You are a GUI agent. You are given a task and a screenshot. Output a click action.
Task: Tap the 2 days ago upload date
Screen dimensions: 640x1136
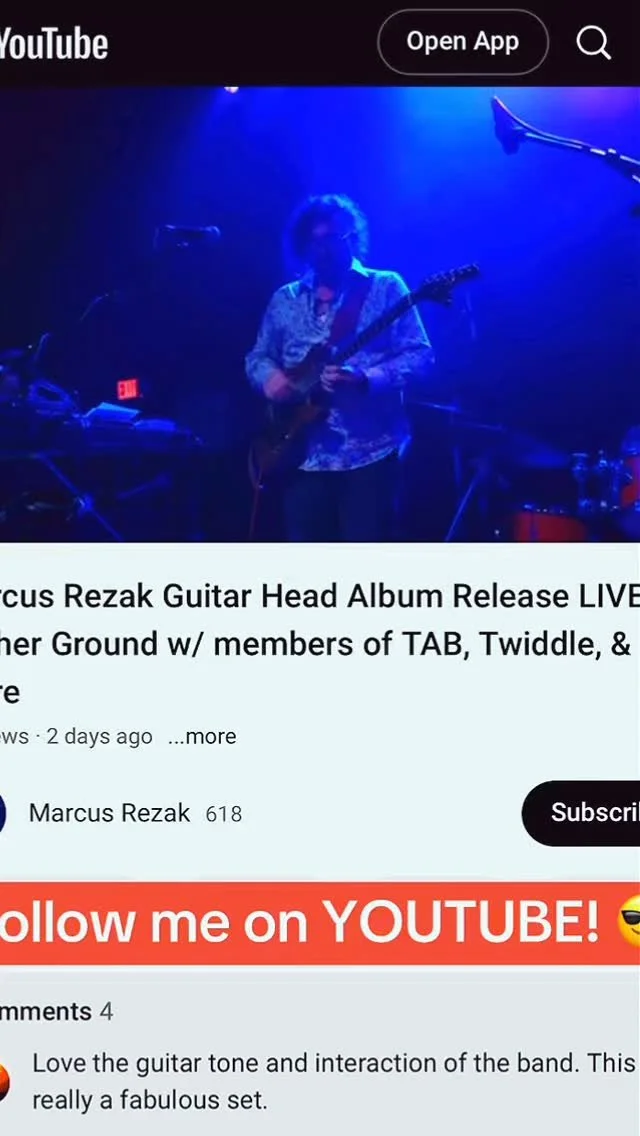[x=99, y=737]
